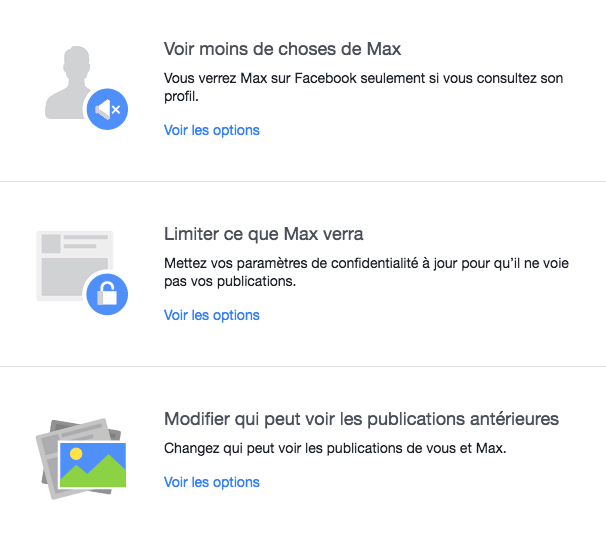Click the blue padlock badge icon

pyautogui.click(x=107, y=294)
